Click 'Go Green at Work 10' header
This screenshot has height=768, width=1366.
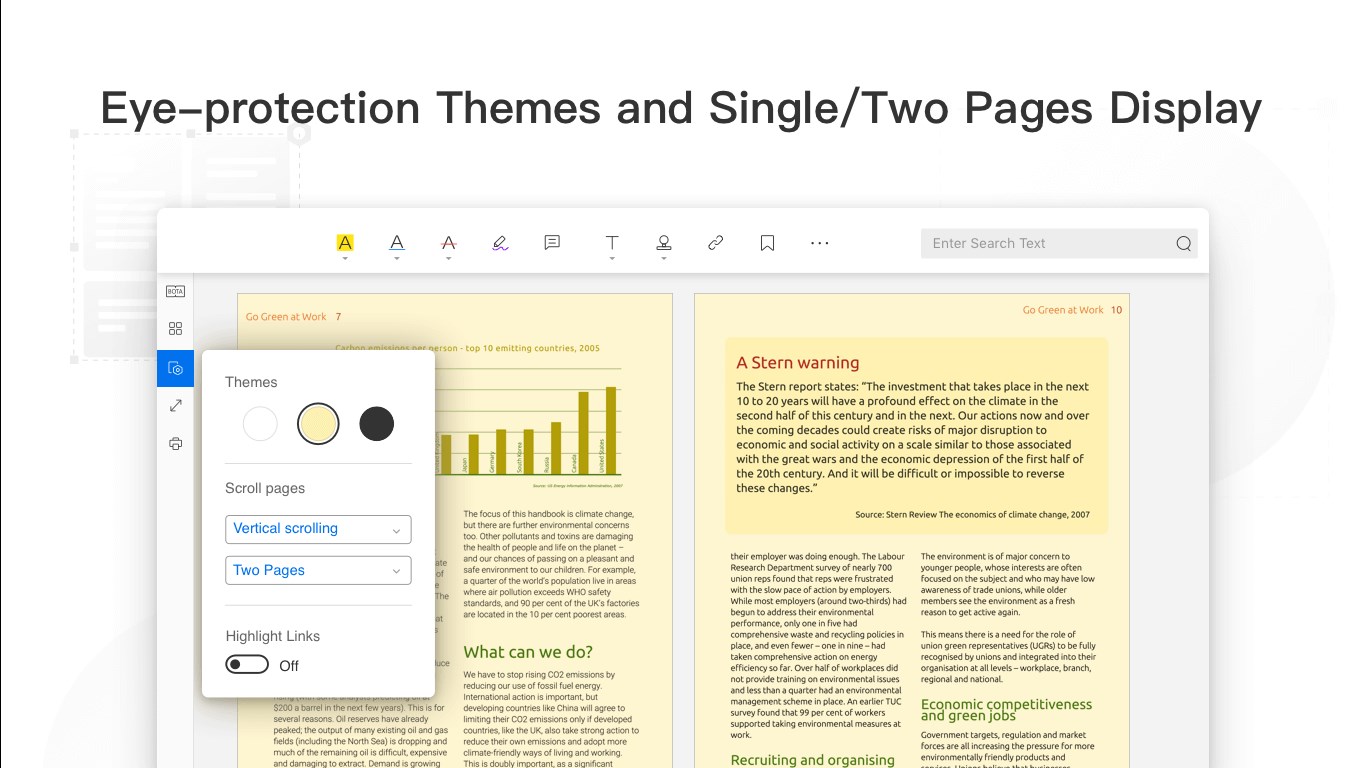click(1072, 310)
